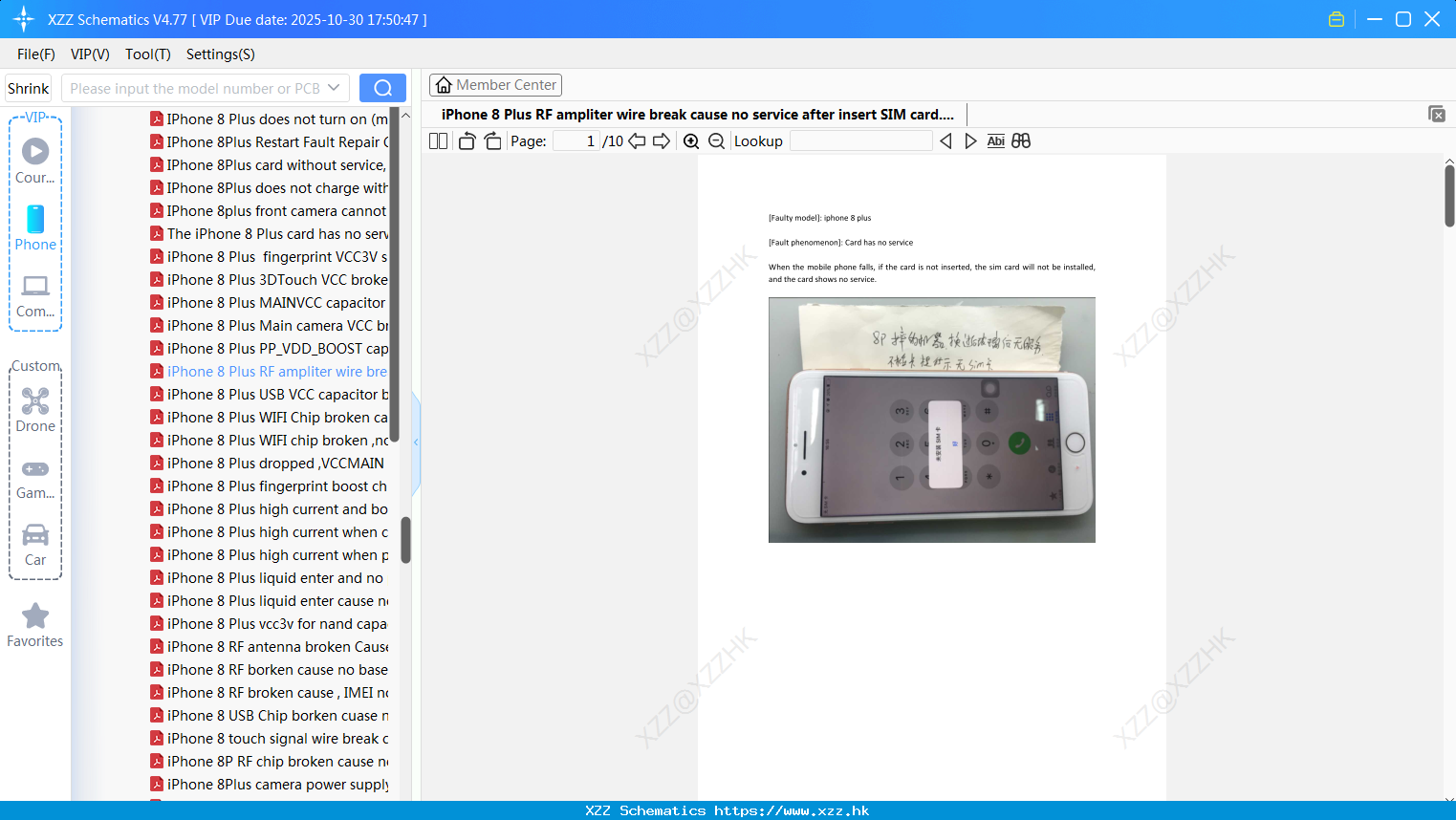Go to previous page arrow
Image resolution: width=1456 pixels, height=820 pixels.
coord(637,141)
